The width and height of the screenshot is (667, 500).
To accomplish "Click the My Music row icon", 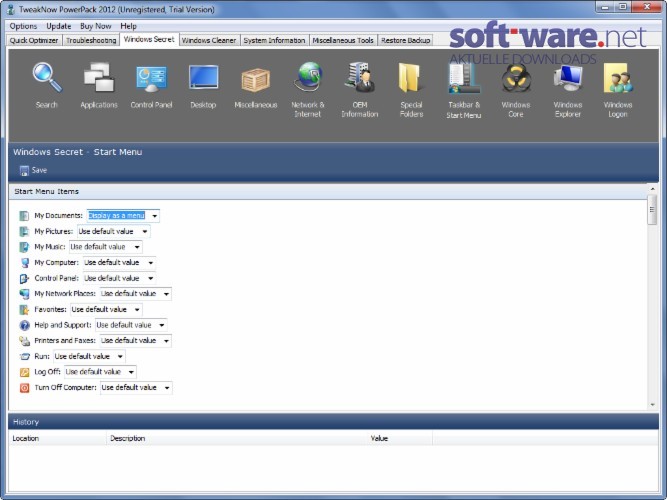I will [24, 247].
